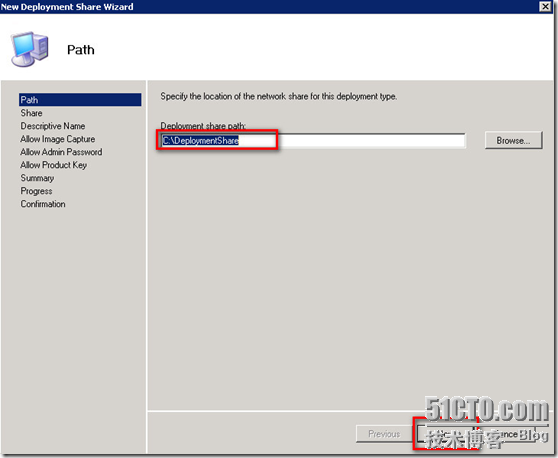This screenshot has width=558, height=458.
Task: Select the Share step in the sidebar
Action: click(31, 113)
